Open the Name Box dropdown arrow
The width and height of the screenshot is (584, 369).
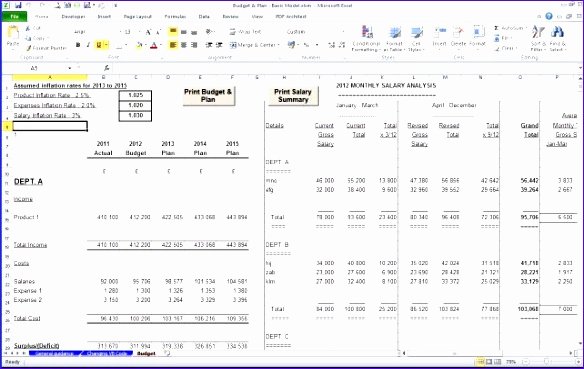click(x=70, y=68)
